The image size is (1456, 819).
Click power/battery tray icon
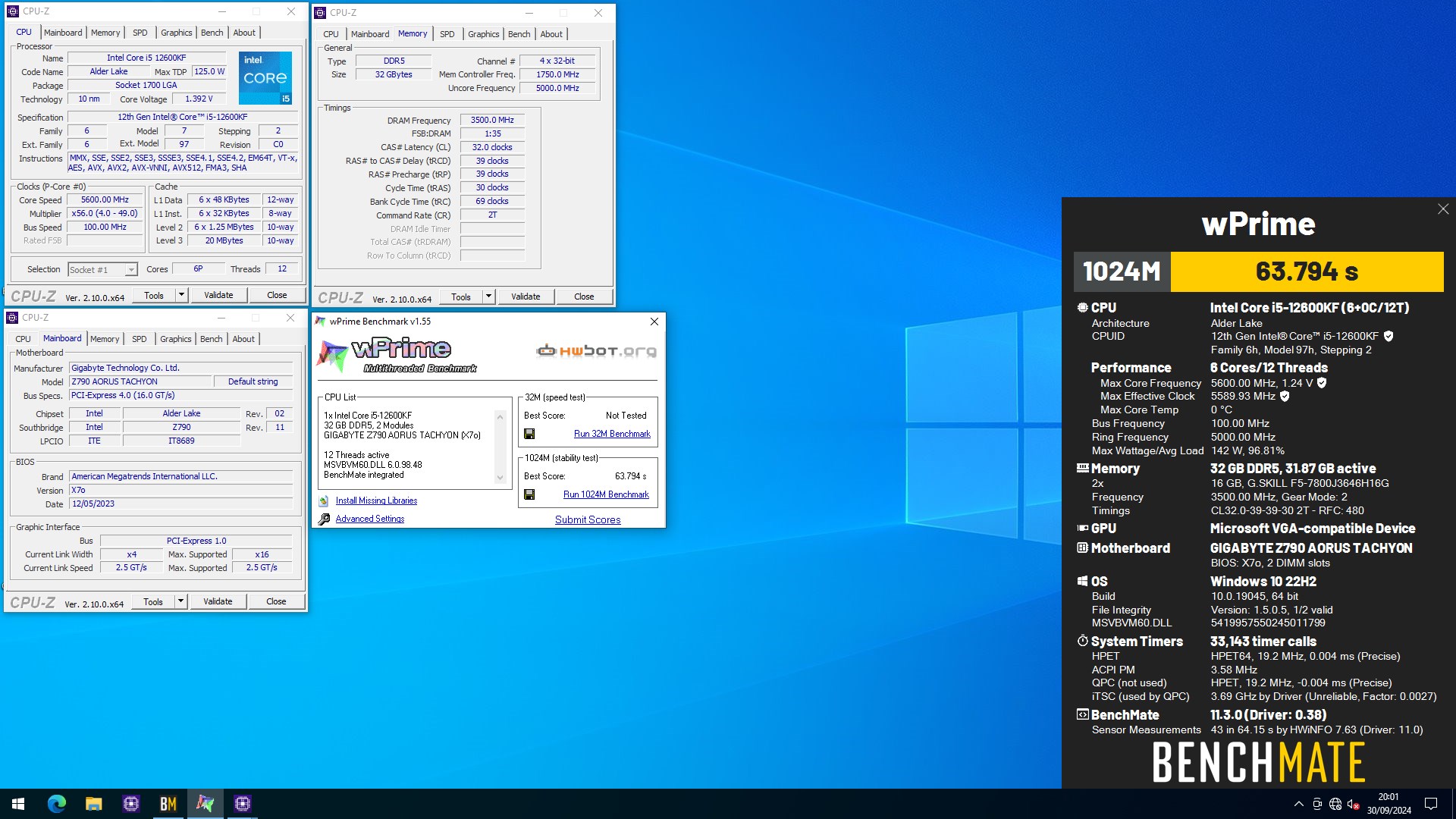point(1317,804)
